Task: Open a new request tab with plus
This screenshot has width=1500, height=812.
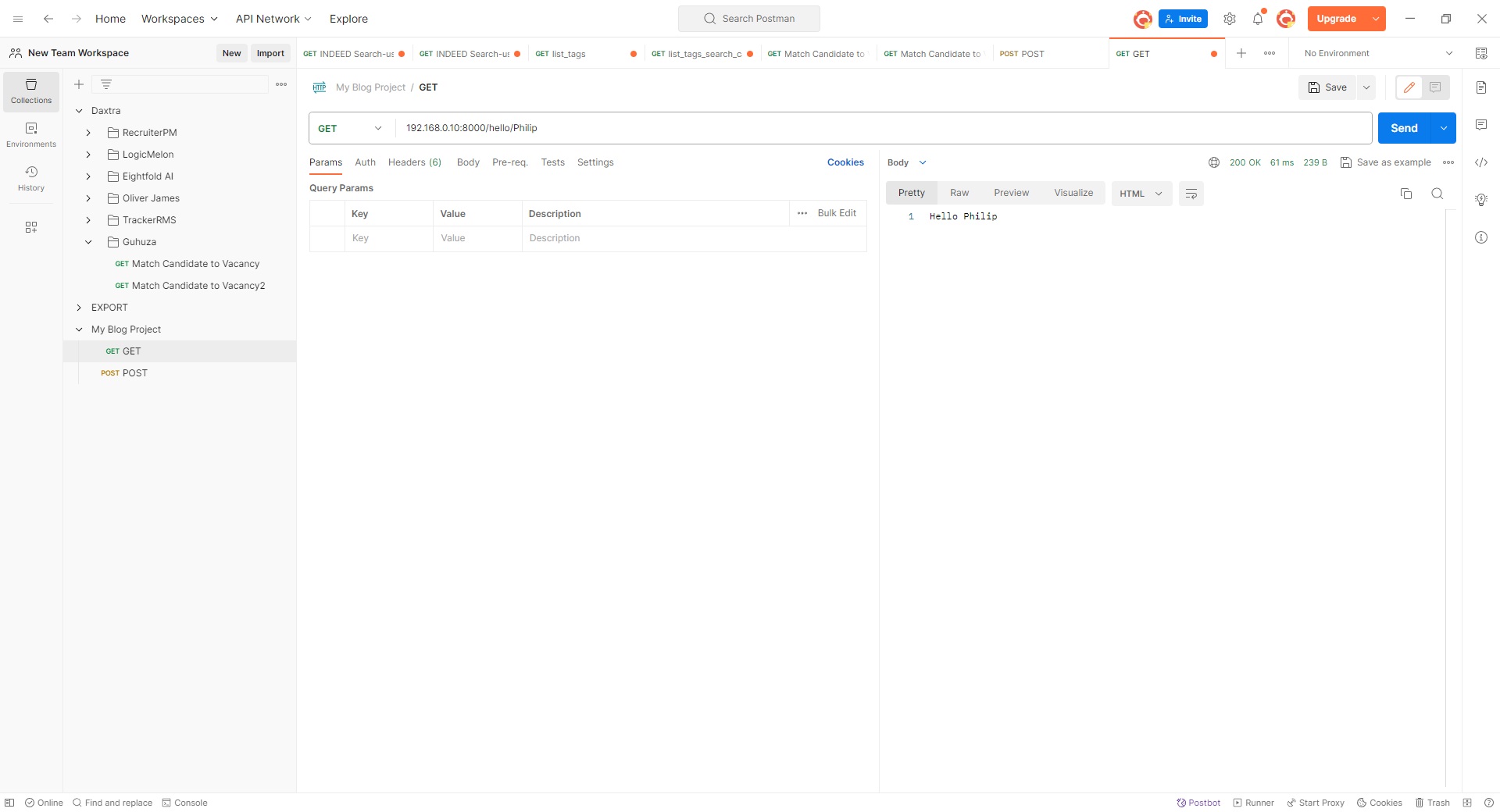Action: click(x=1241, y=53)
